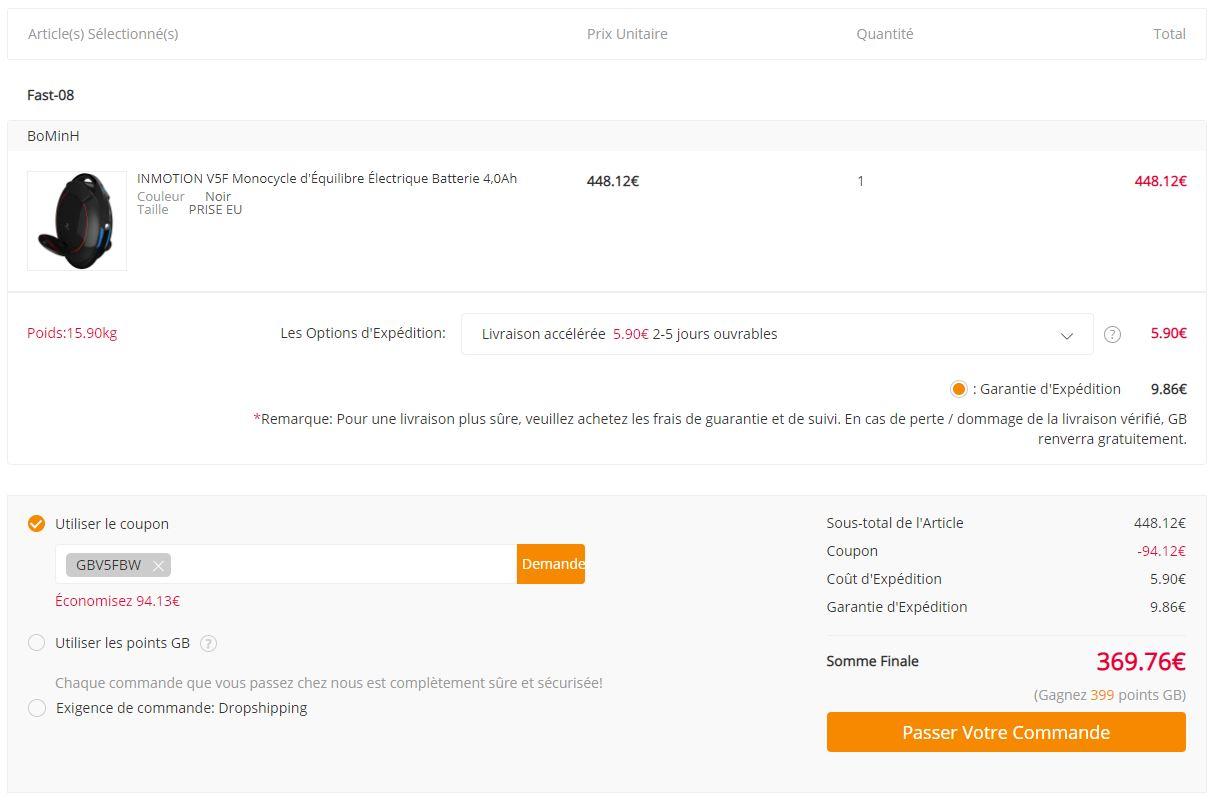Click the Article(s) Sélectionné(s) header
Viewport: 1213px width, 801px height.
point(103,34)
